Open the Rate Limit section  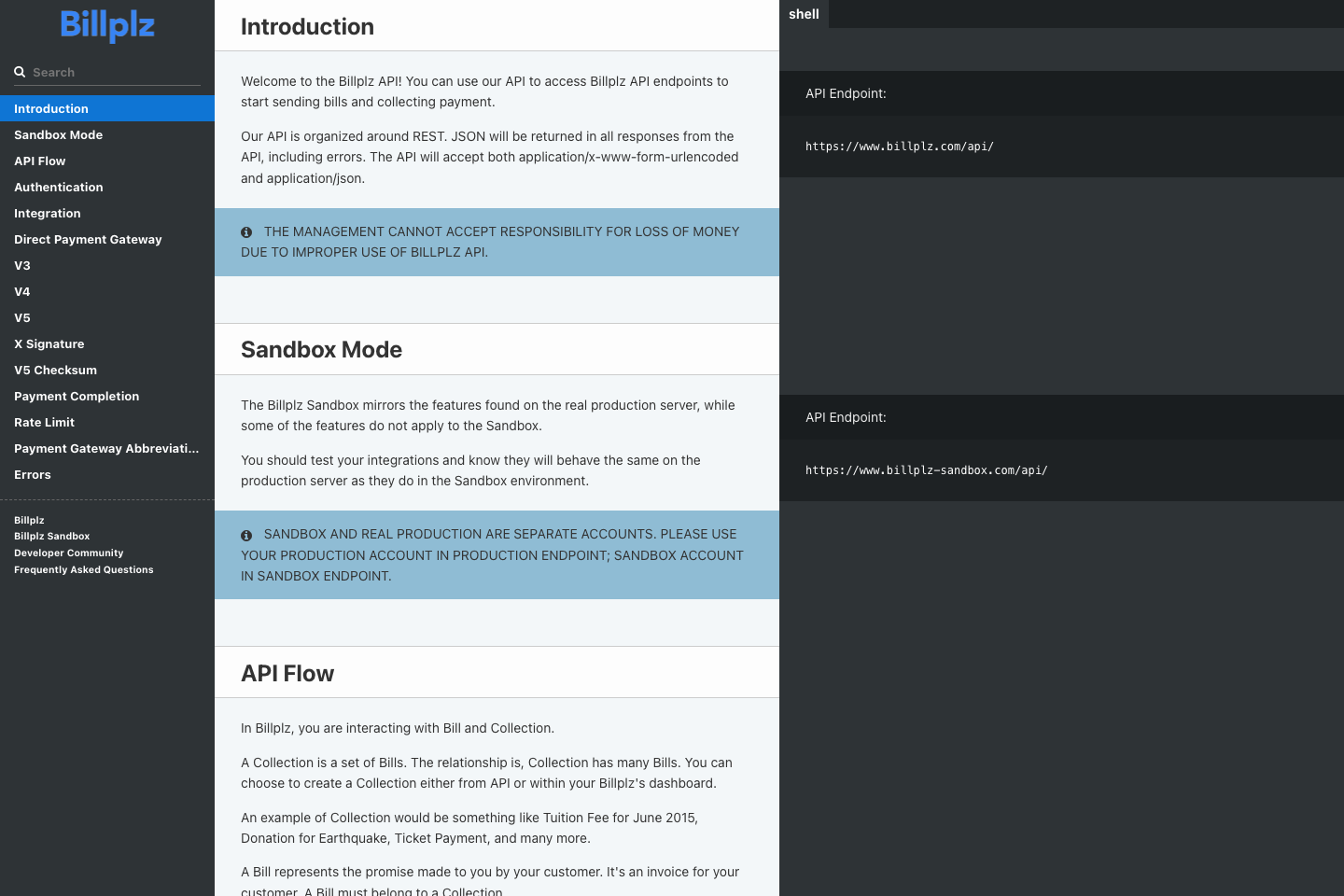[44, 422]
